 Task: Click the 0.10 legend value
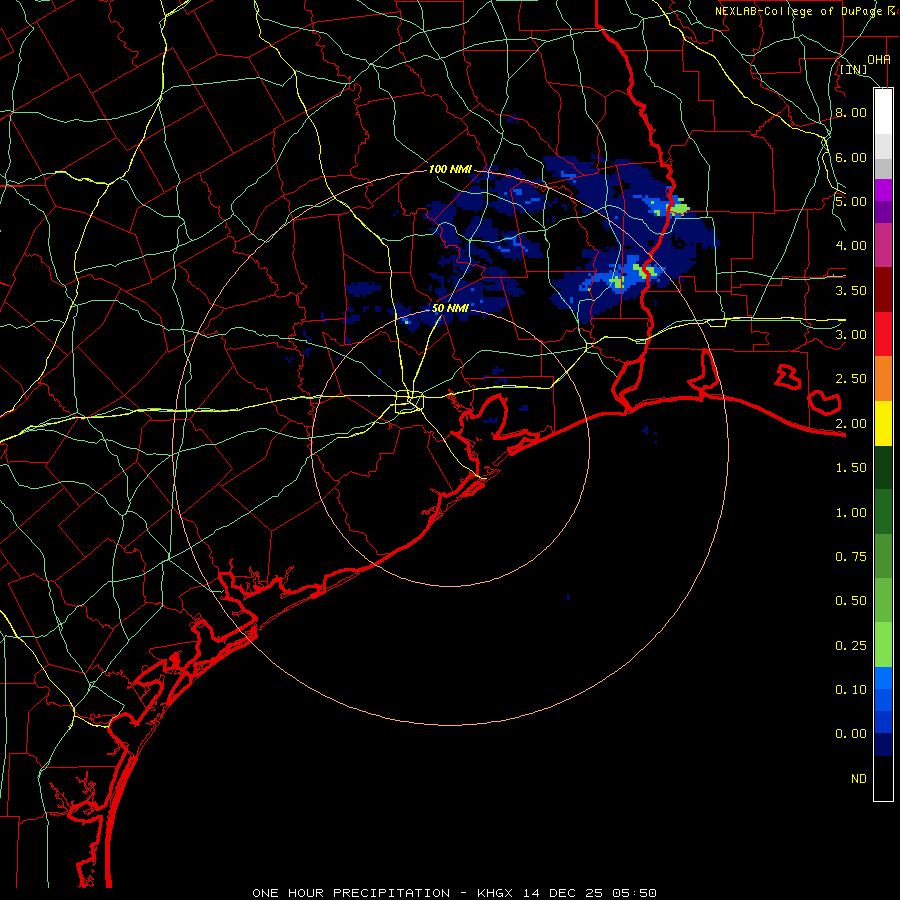tap(851, 690)
